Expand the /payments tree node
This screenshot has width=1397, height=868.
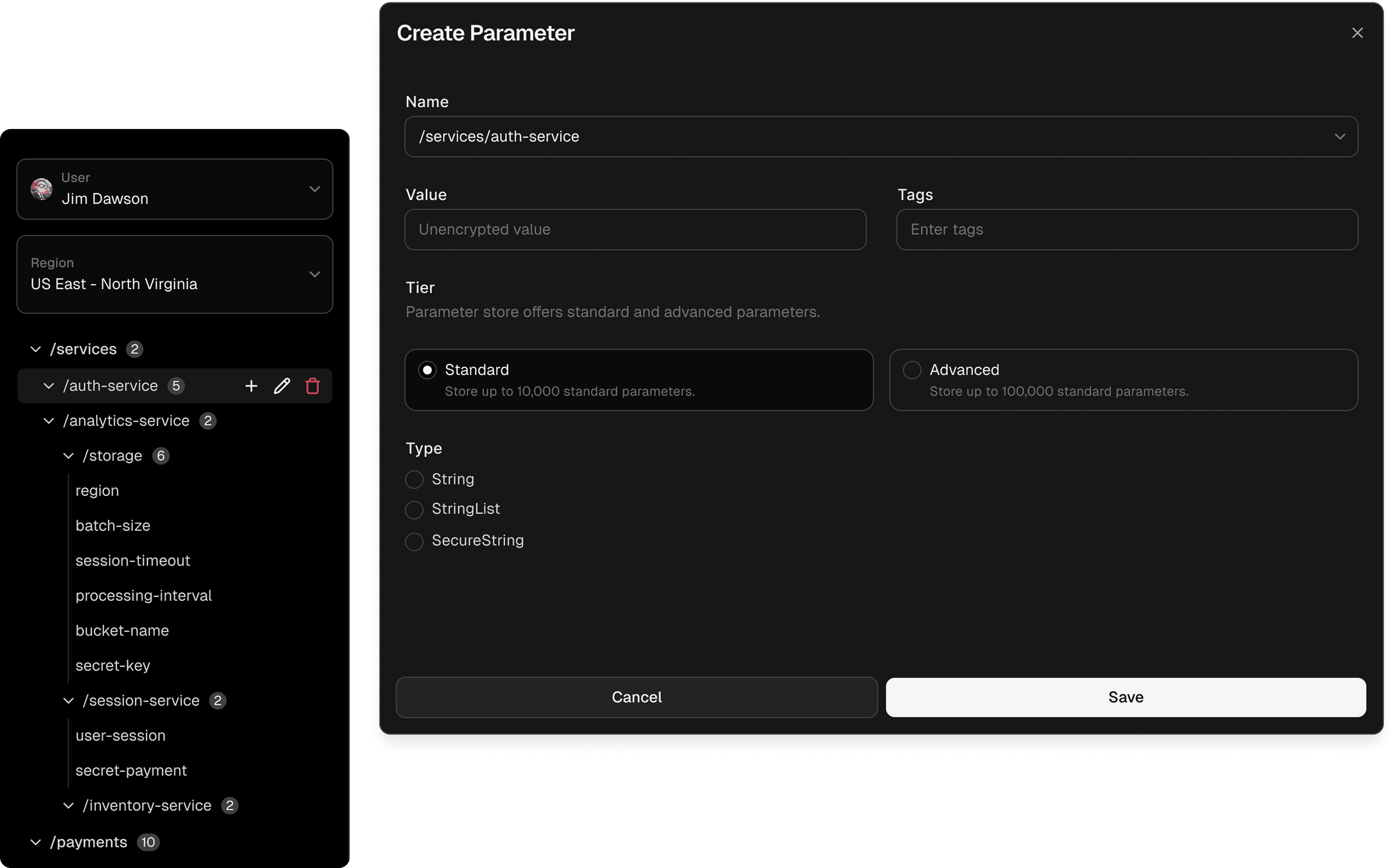click(36, 842)
